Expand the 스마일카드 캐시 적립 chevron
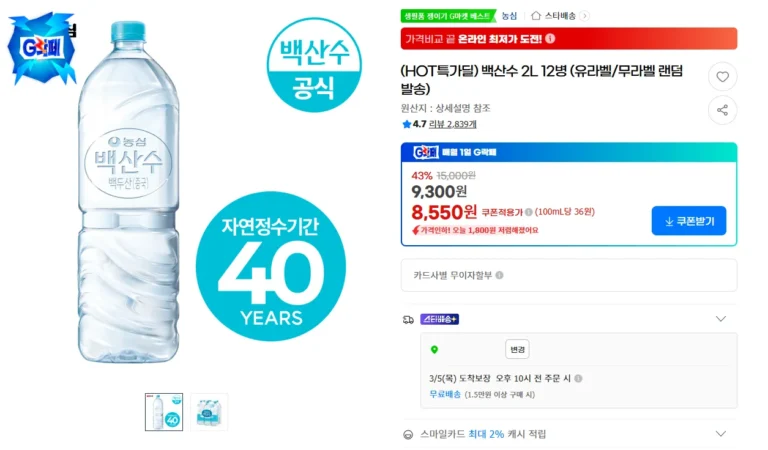The image size is (768, 450). (720, 434)
